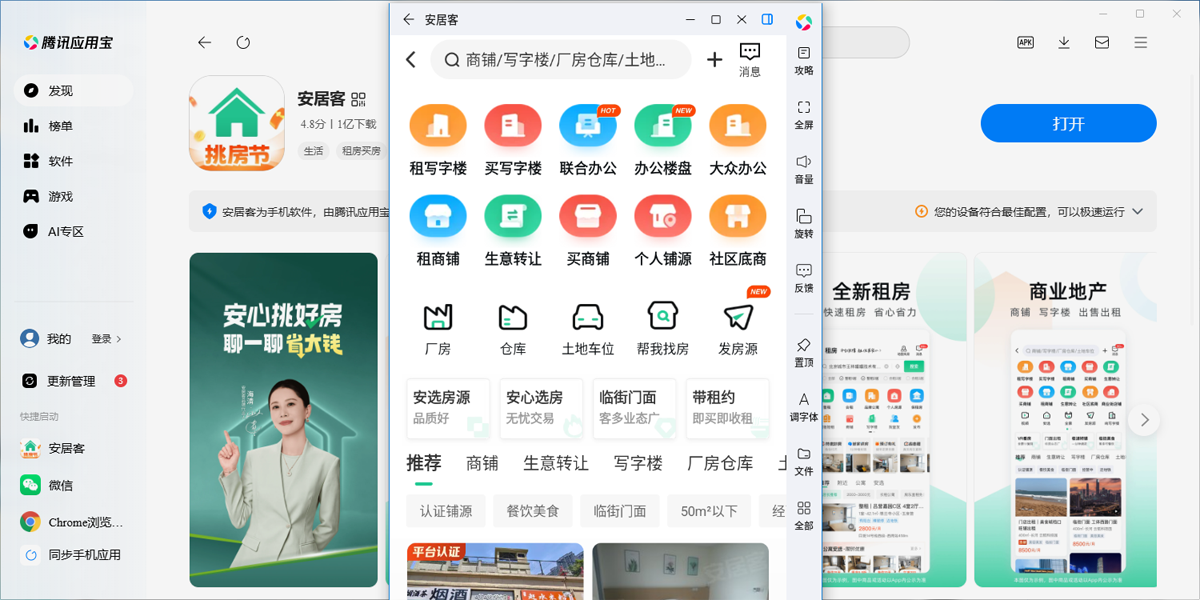This screenshot has height=600, width=1200.
Task: Switch to 推荐 tab
Action: (424, 463)
